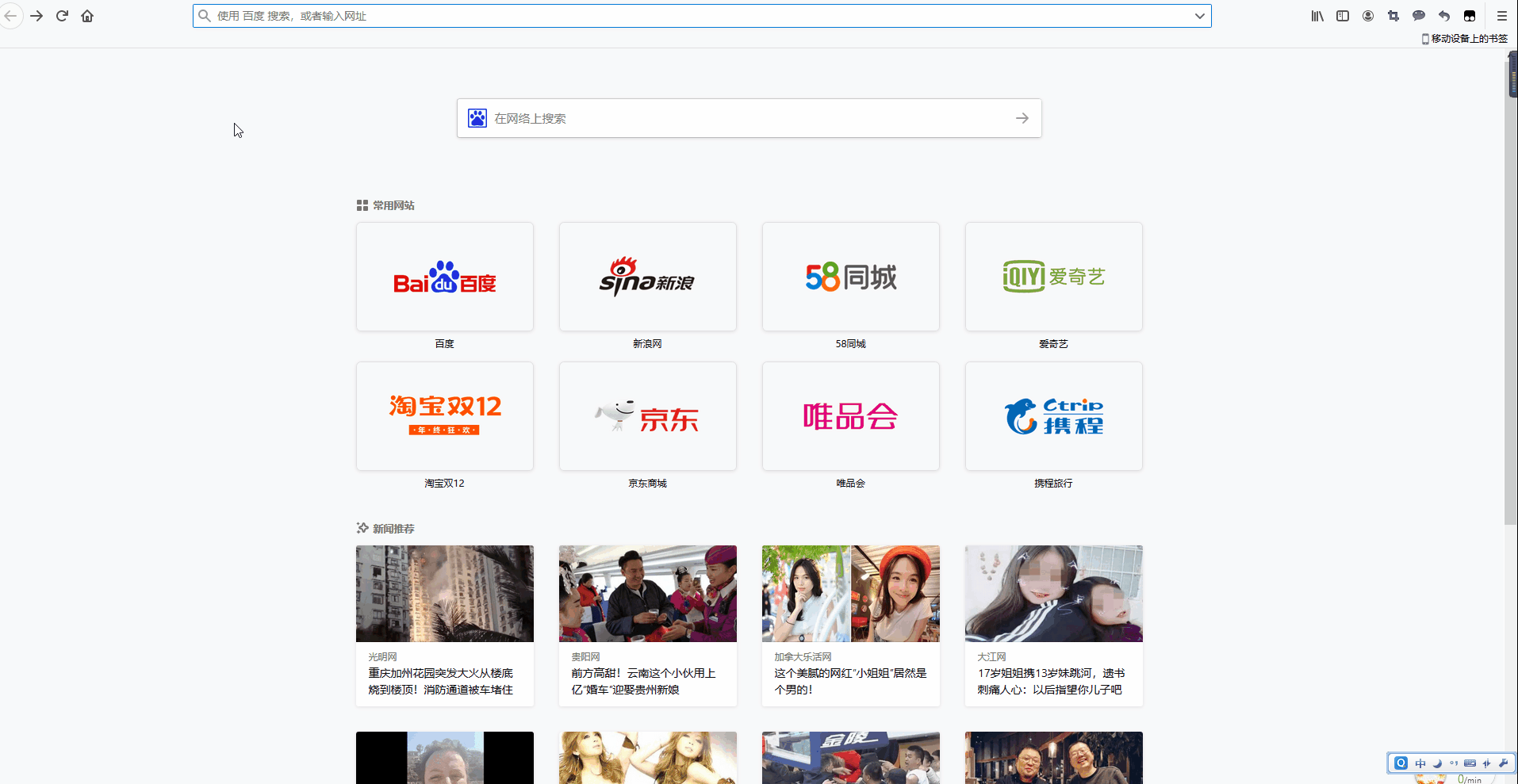Open the Ctrip 携程 site tile
This screenshot has height=784, width=1518.
click(1054, 416)
